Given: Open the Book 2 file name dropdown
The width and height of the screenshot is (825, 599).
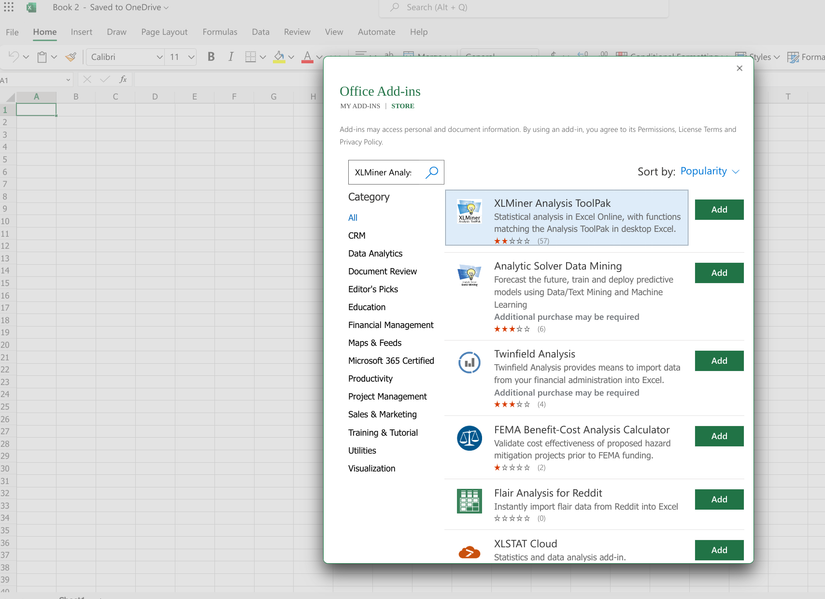Looking at the screenshot, I should point(166,7).
